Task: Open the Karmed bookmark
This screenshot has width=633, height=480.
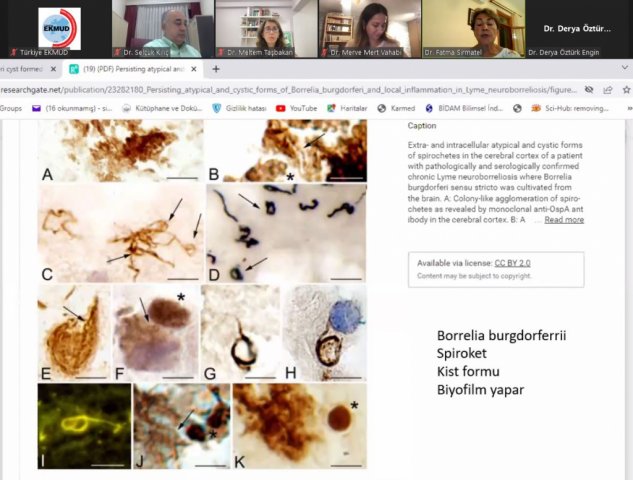Action: tap(397, 107)
